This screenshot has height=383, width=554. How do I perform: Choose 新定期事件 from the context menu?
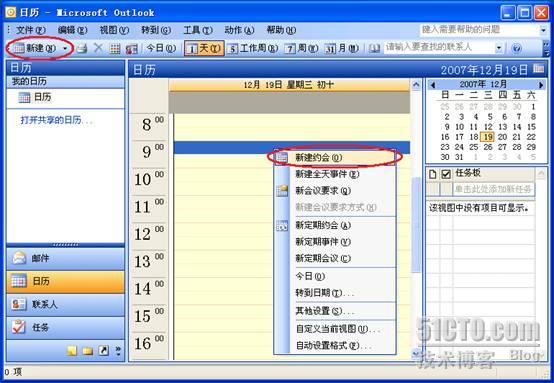(335, 242)
